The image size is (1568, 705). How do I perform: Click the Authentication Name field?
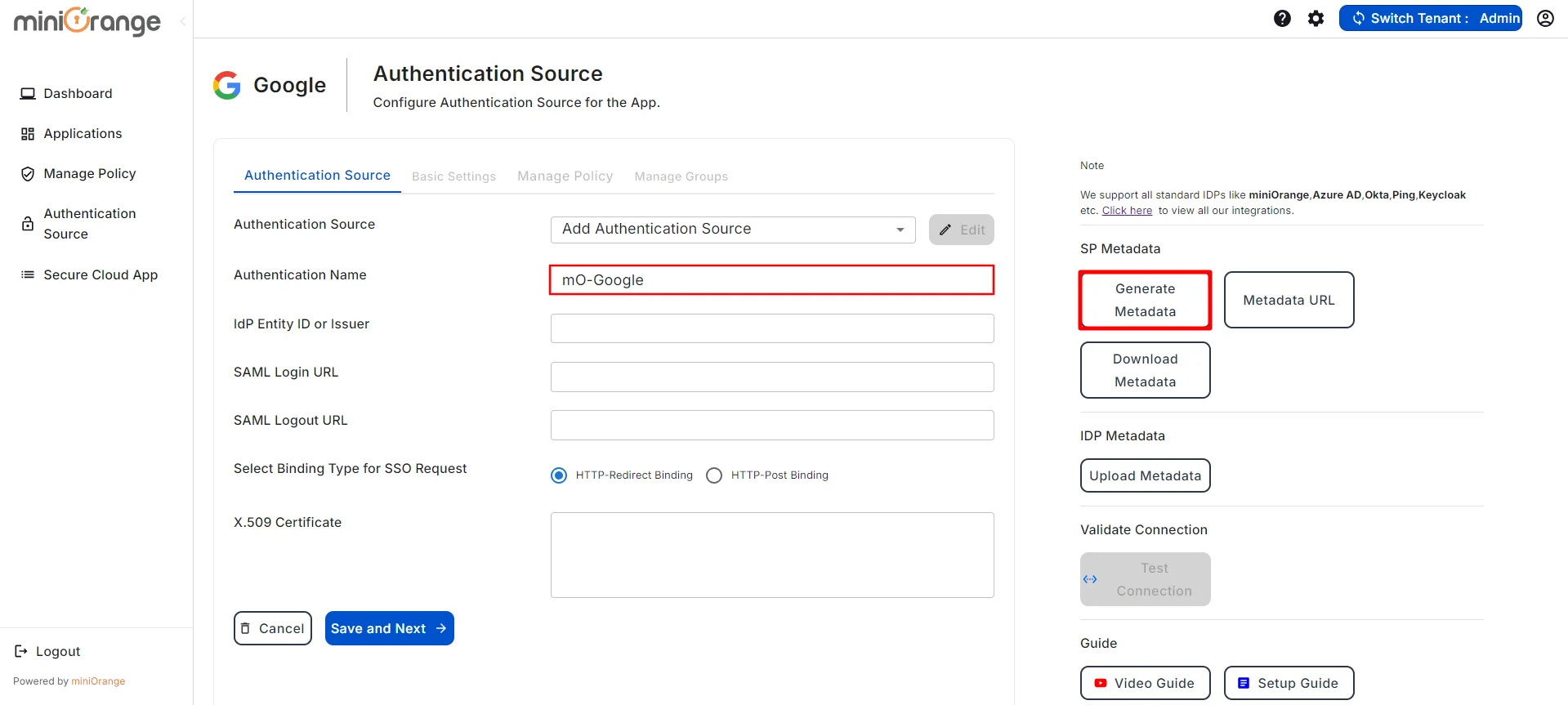click(771, 279)
